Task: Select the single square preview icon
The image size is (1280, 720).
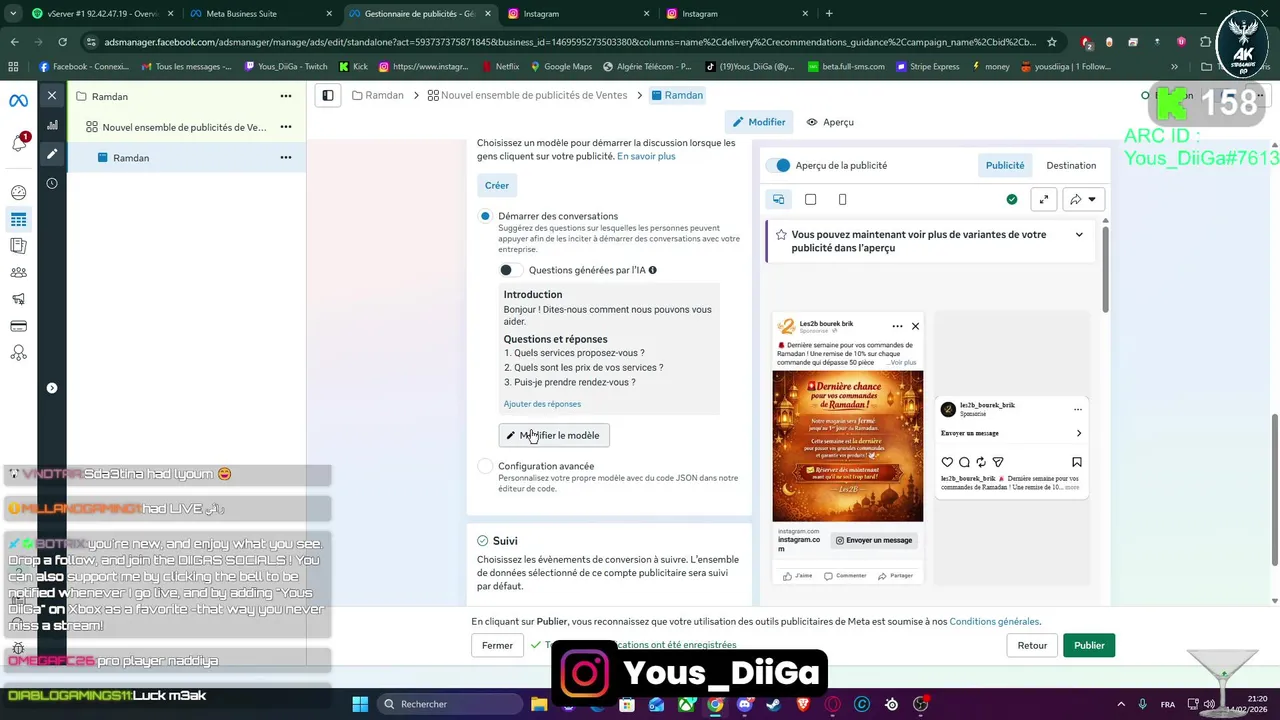Action: tap(810, 199)
